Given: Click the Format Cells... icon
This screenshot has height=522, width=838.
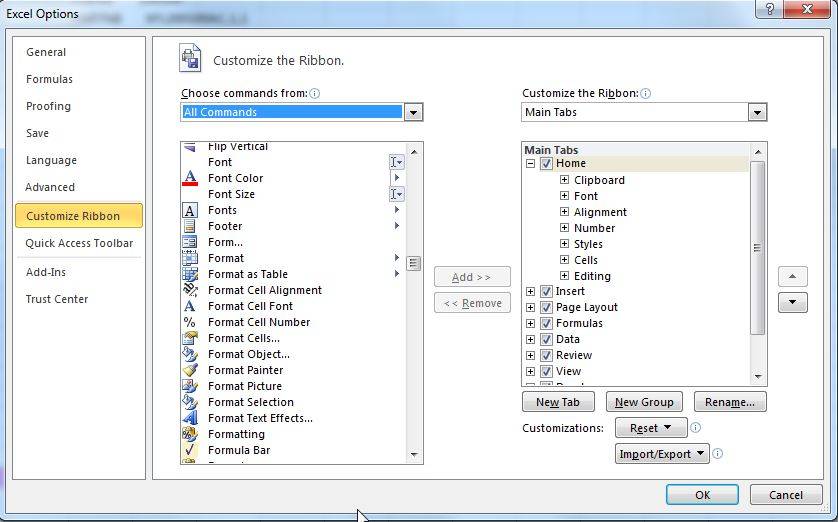Looking at the screenshot, I should point(190,338).
